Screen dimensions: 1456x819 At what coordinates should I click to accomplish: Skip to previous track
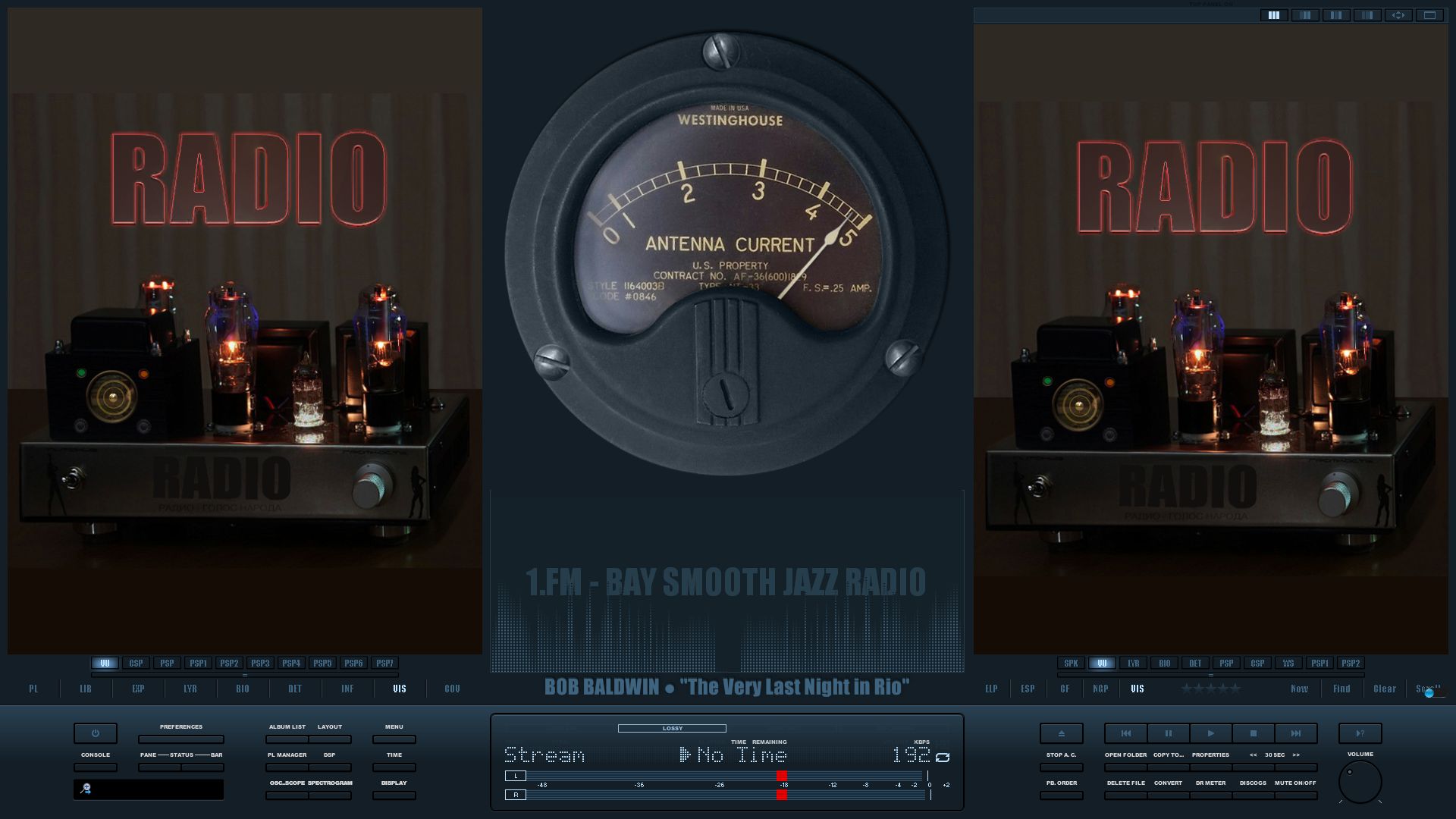point(1125,733)
